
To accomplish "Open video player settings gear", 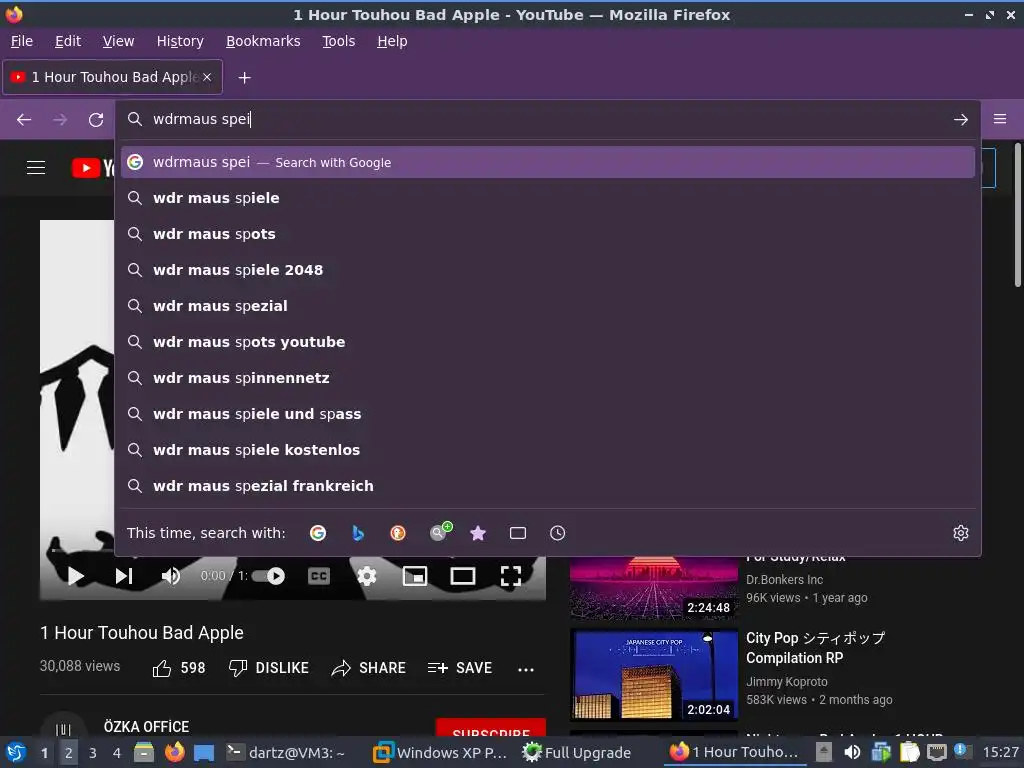I will [x=367, y=576].
